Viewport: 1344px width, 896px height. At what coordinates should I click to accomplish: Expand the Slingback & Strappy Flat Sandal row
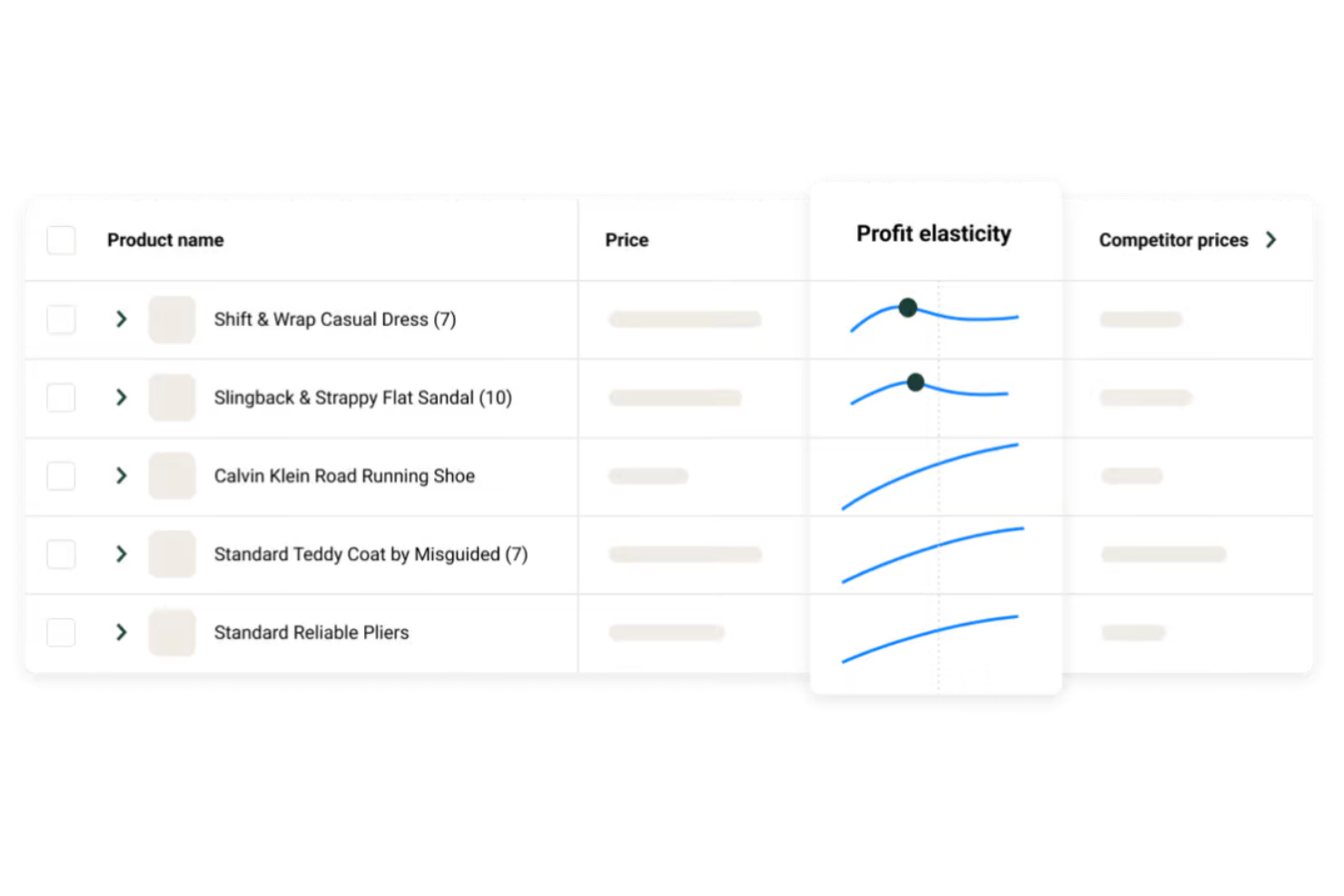tap(121, 397)
